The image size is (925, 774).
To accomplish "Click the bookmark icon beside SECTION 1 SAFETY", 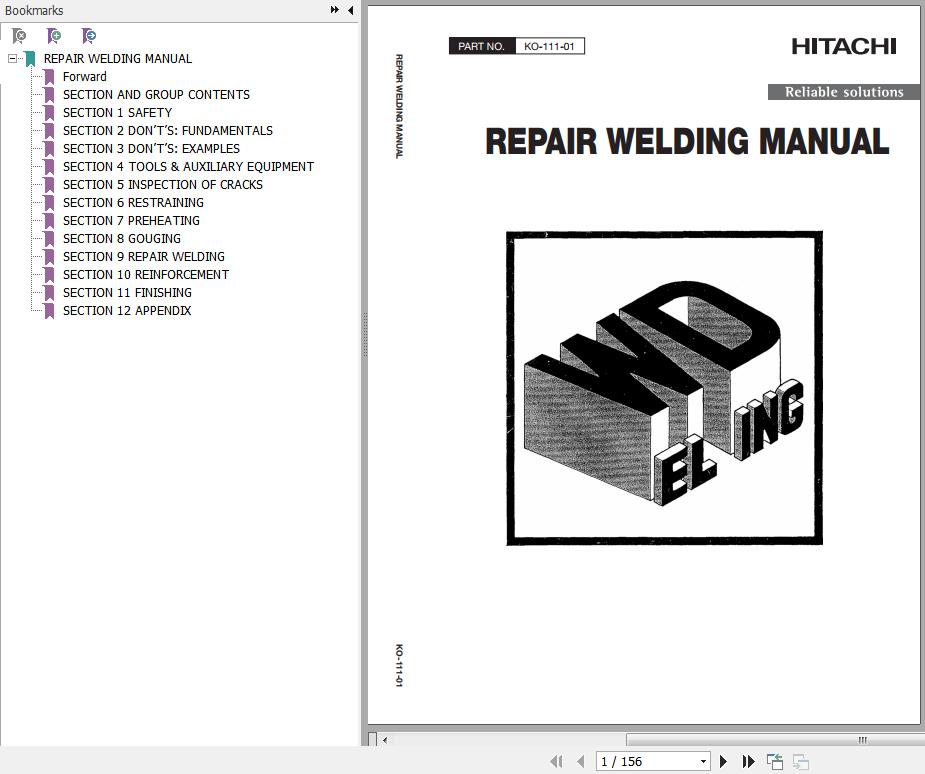I will [50, 113].
